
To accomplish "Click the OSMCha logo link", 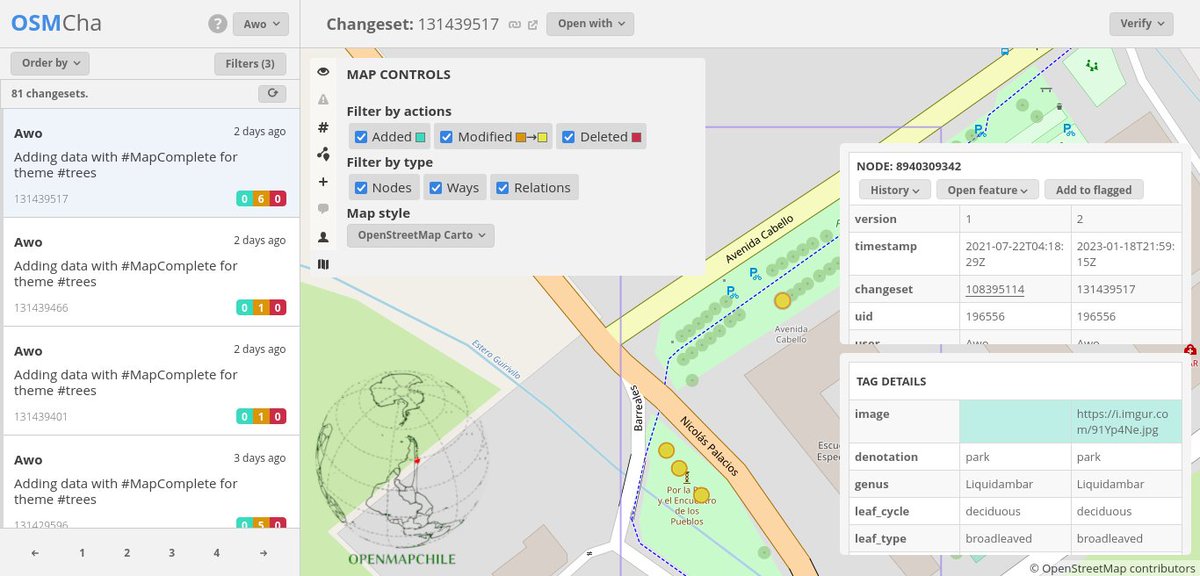I will click(x=56, y=24).
